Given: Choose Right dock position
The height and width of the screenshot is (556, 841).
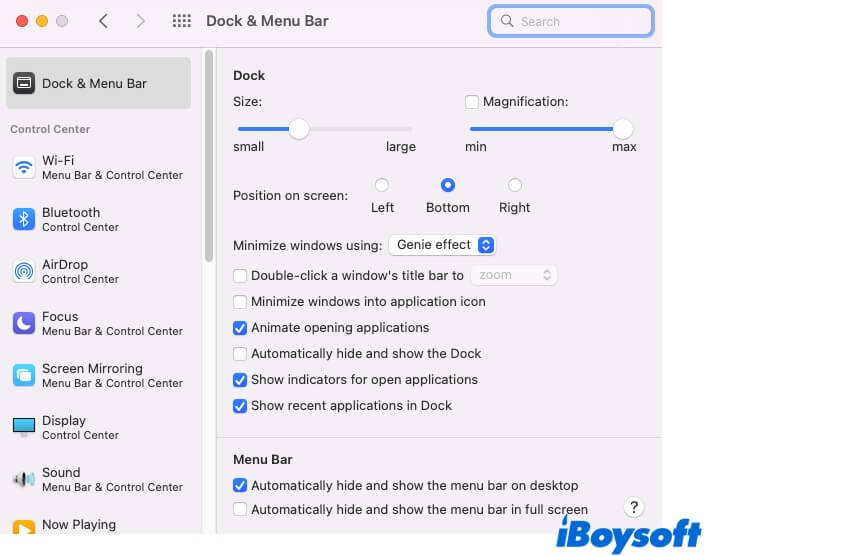Looking at the screenshot, I should click(x=514, y=185).
